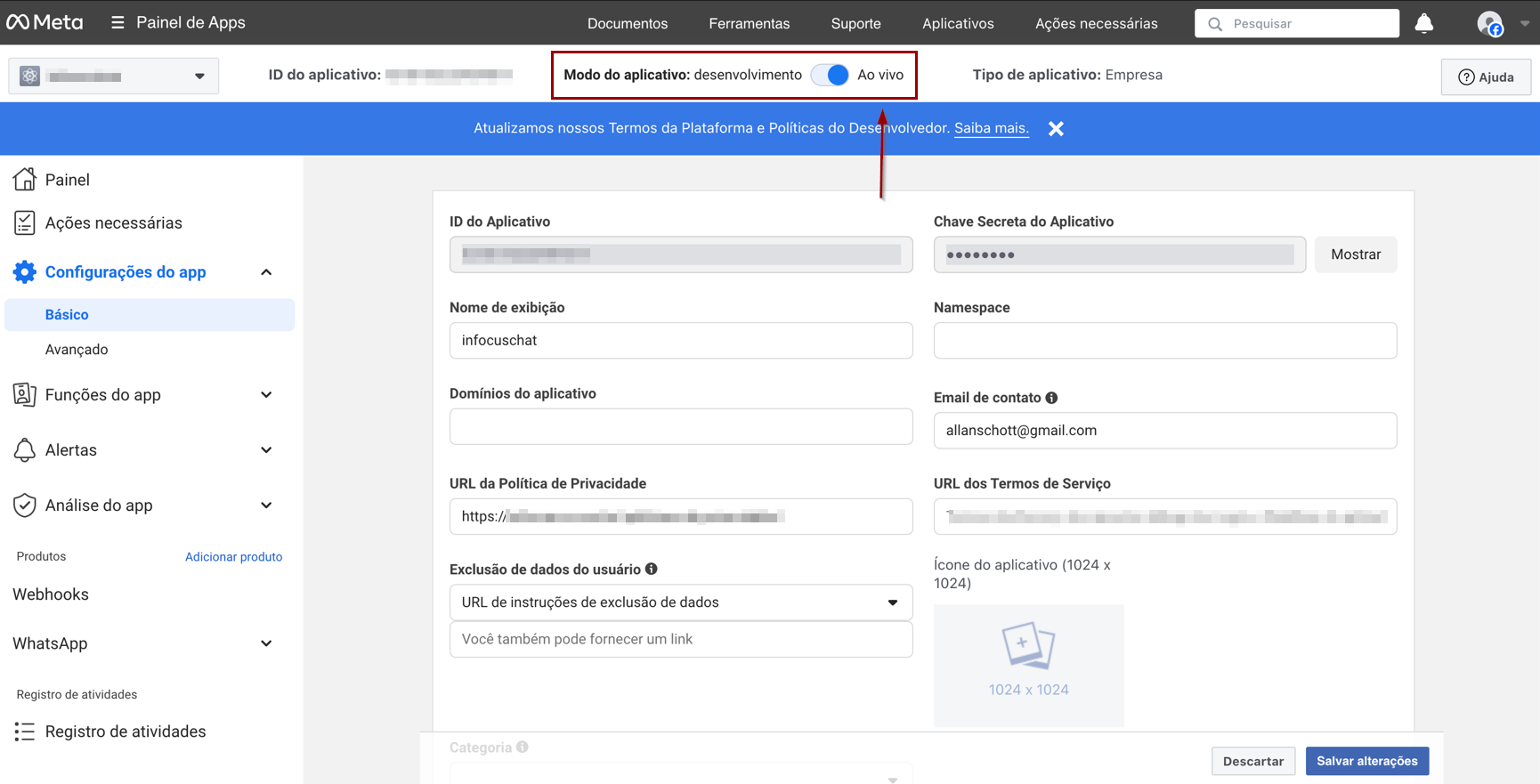Expand the Funções do app section
This screenshot has height=784, width=1540.
pos(266,395)
